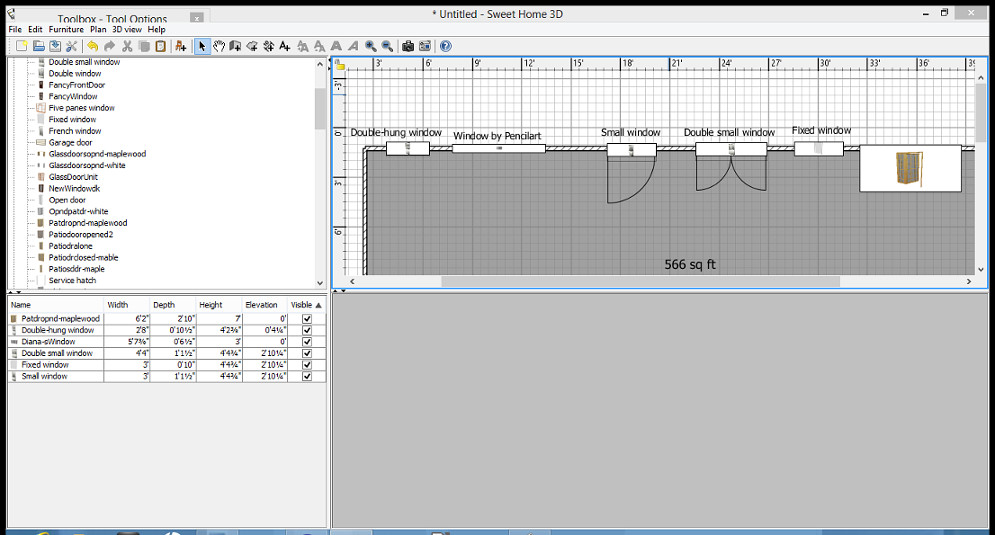Click the Create photo camera icon
The height and width of the screenshot is (535, 995).
(408, 46)
